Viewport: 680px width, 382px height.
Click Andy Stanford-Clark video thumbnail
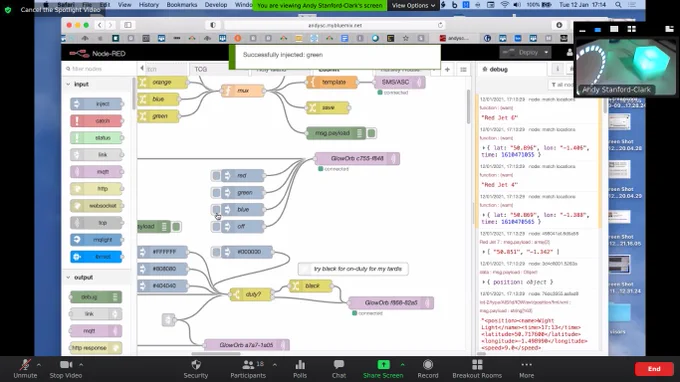pos(625,66)
